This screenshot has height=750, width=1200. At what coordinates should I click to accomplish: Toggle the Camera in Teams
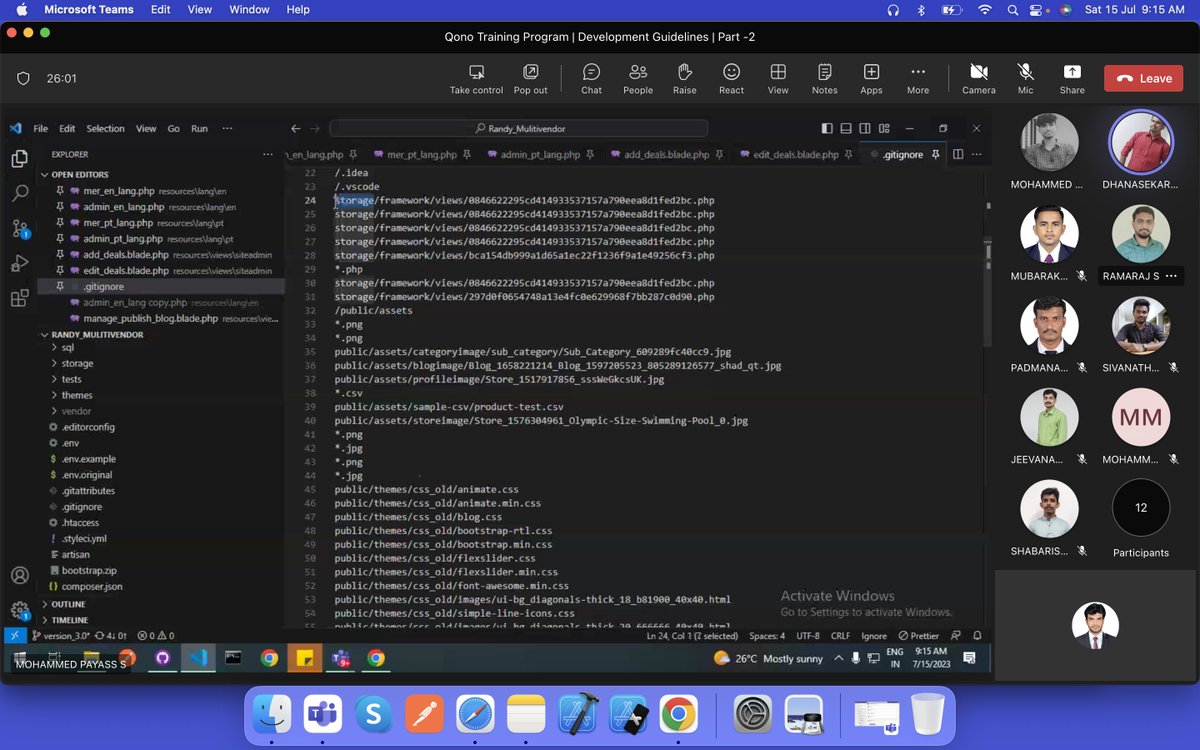979,79
